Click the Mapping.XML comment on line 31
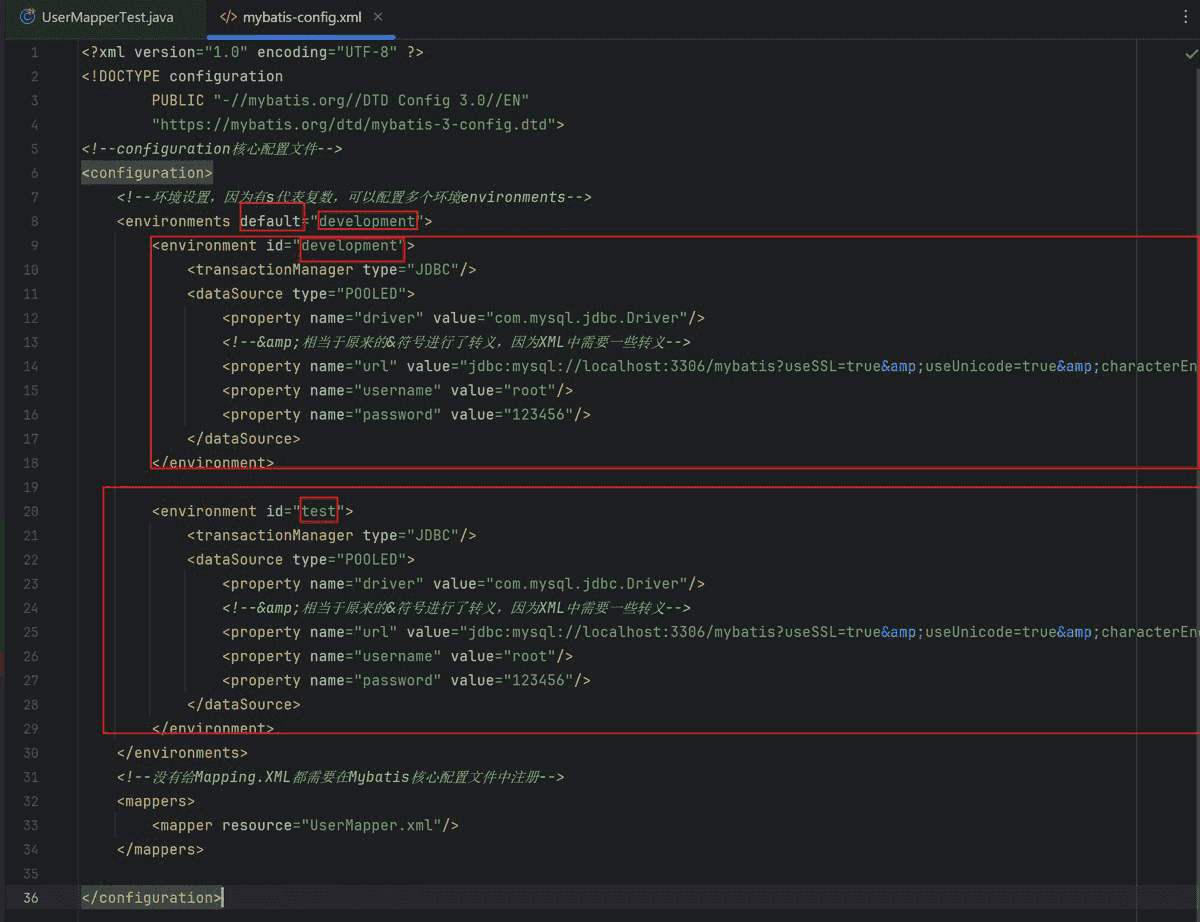The width and height of the screenshot is (1200, 922). [x=341, y=777]
